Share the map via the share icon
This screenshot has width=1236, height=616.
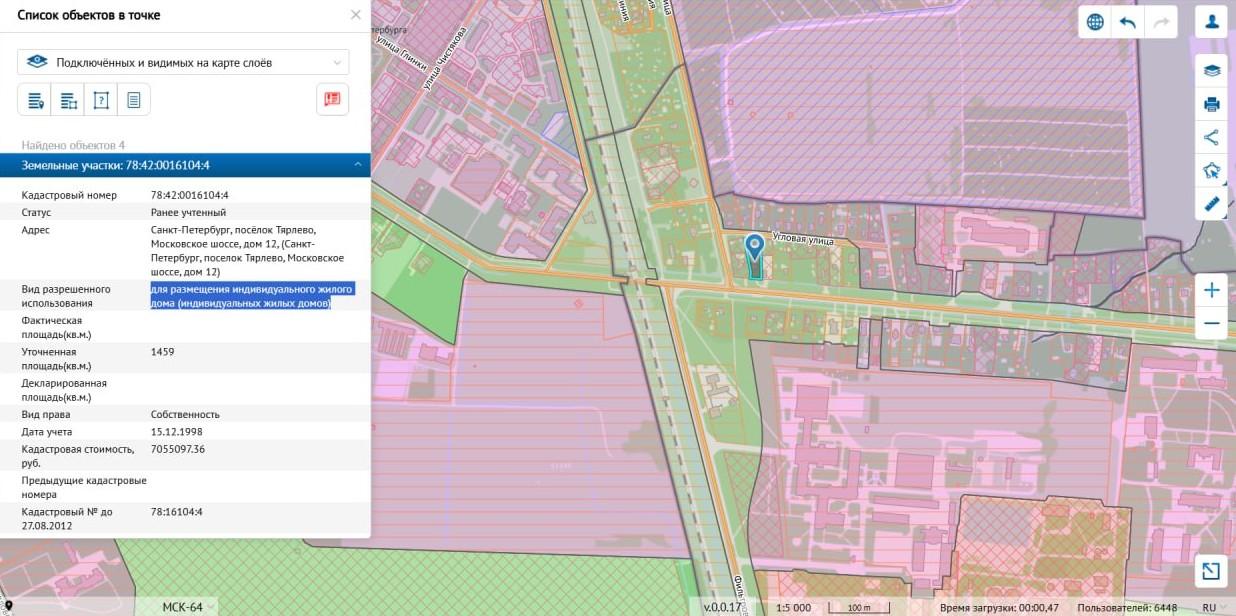[x=1212, y=137]
